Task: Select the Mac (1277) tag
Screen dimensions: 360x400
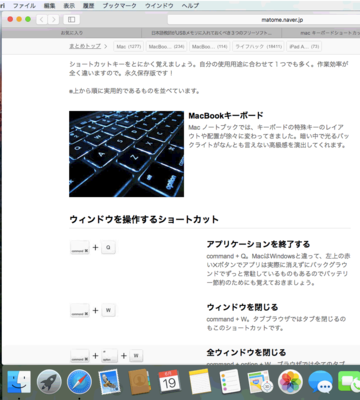Action: click(x=129, y=47)
